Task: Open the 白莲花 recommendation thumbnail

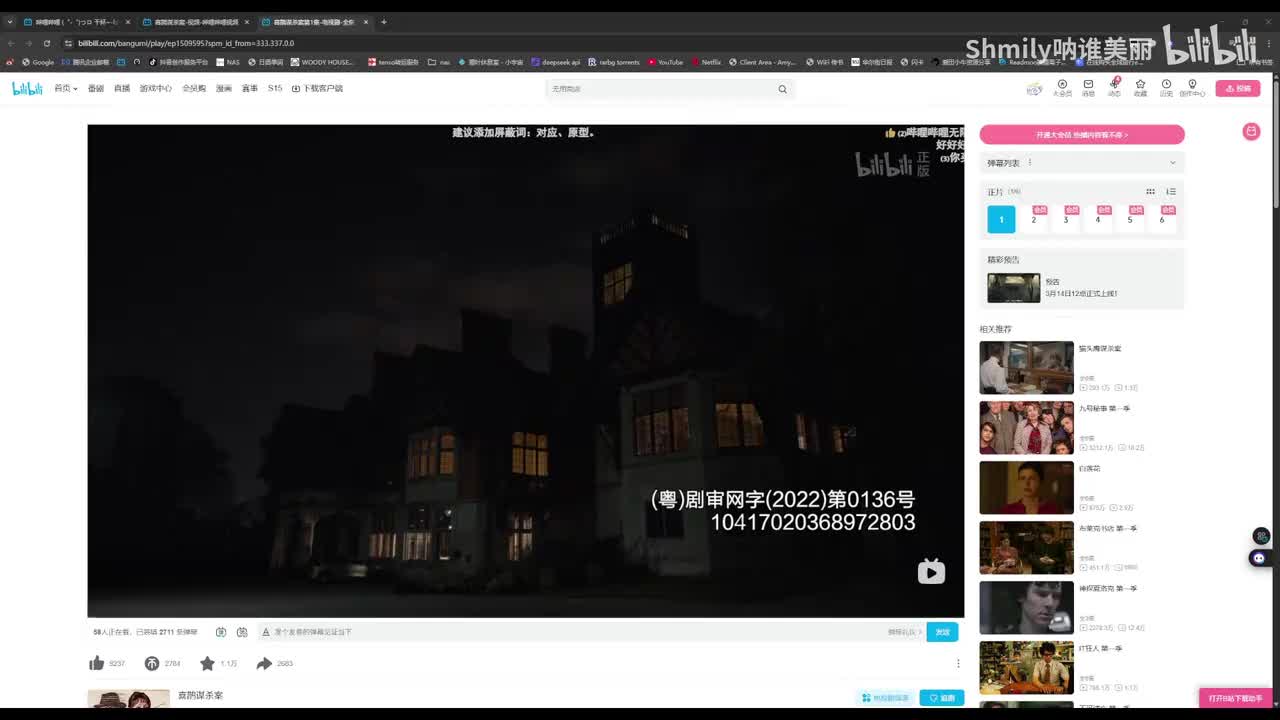Action: pyautogui.click(x=1026, y=487)
